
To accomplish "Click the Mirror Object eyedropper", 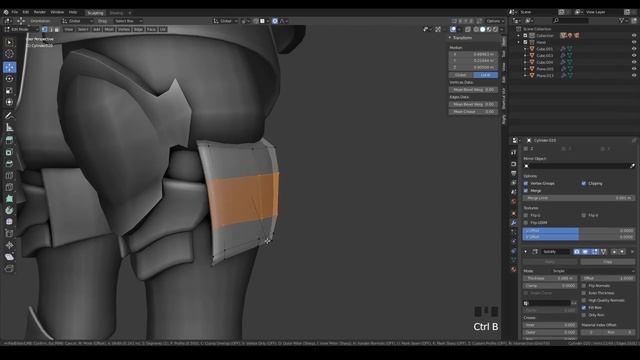I will tap(632, 166).
